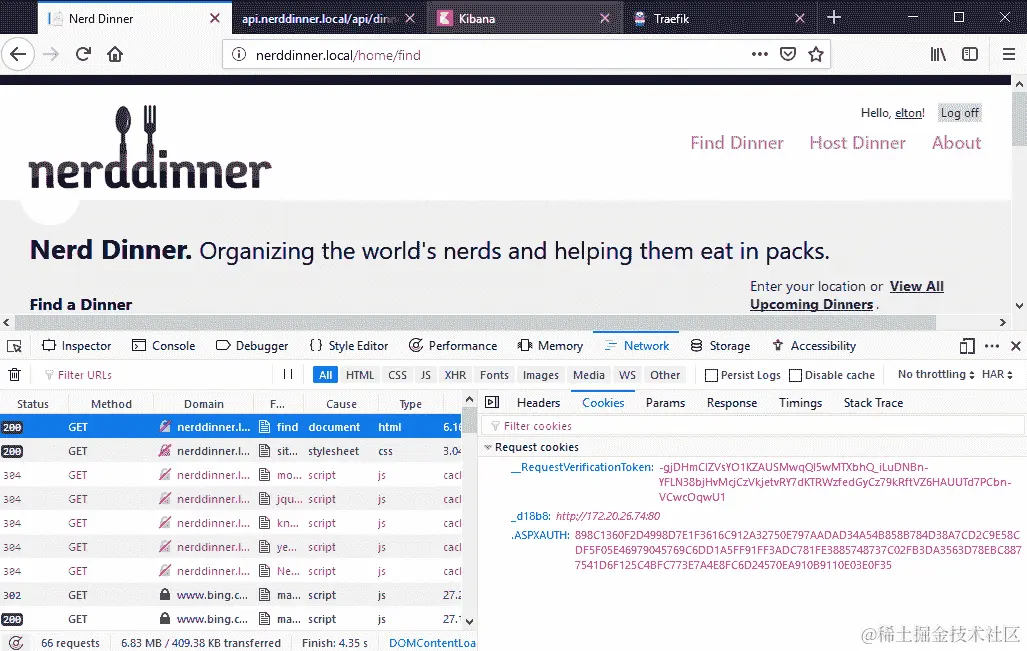
Task: Click the About navigation link
Action: tap(956, 143)
